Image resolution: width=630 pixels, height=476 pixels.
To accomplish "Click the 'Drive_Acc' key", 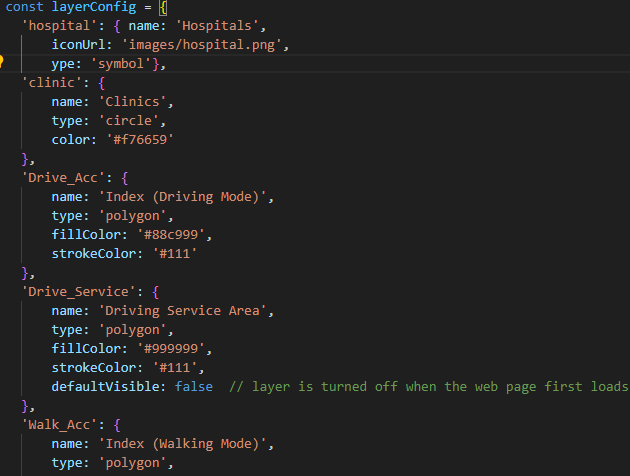I will [63, 178].
